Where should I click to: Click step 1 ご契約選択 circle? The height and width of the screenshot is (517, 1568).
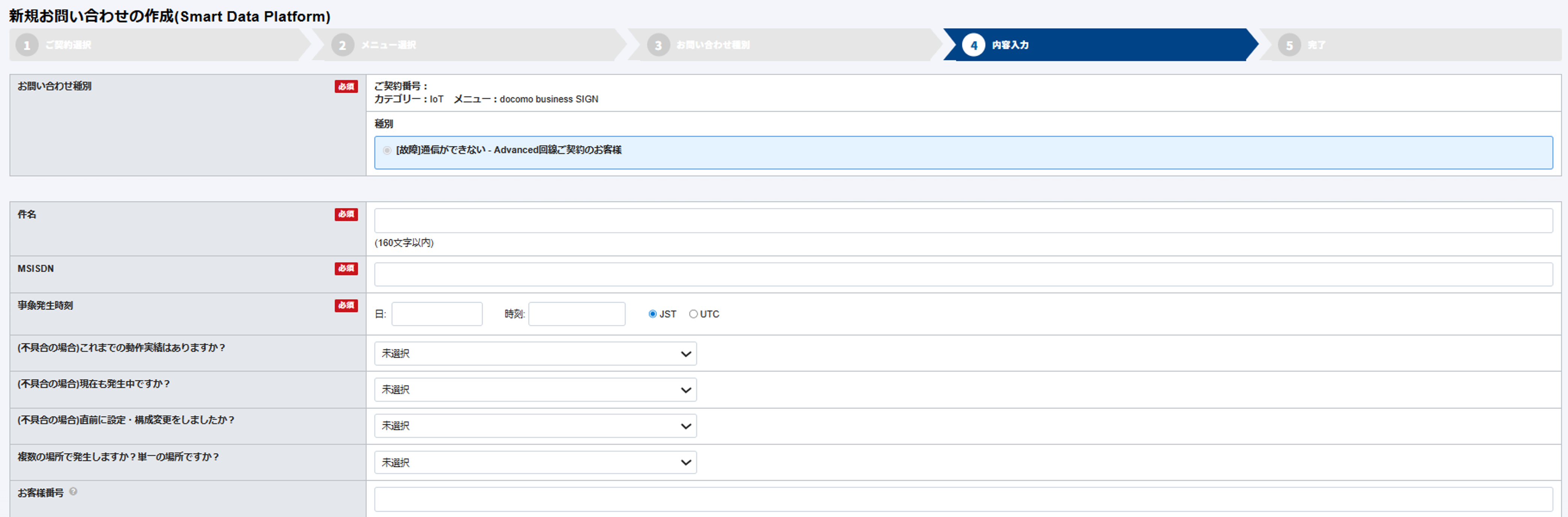click(x=27, y=46)
